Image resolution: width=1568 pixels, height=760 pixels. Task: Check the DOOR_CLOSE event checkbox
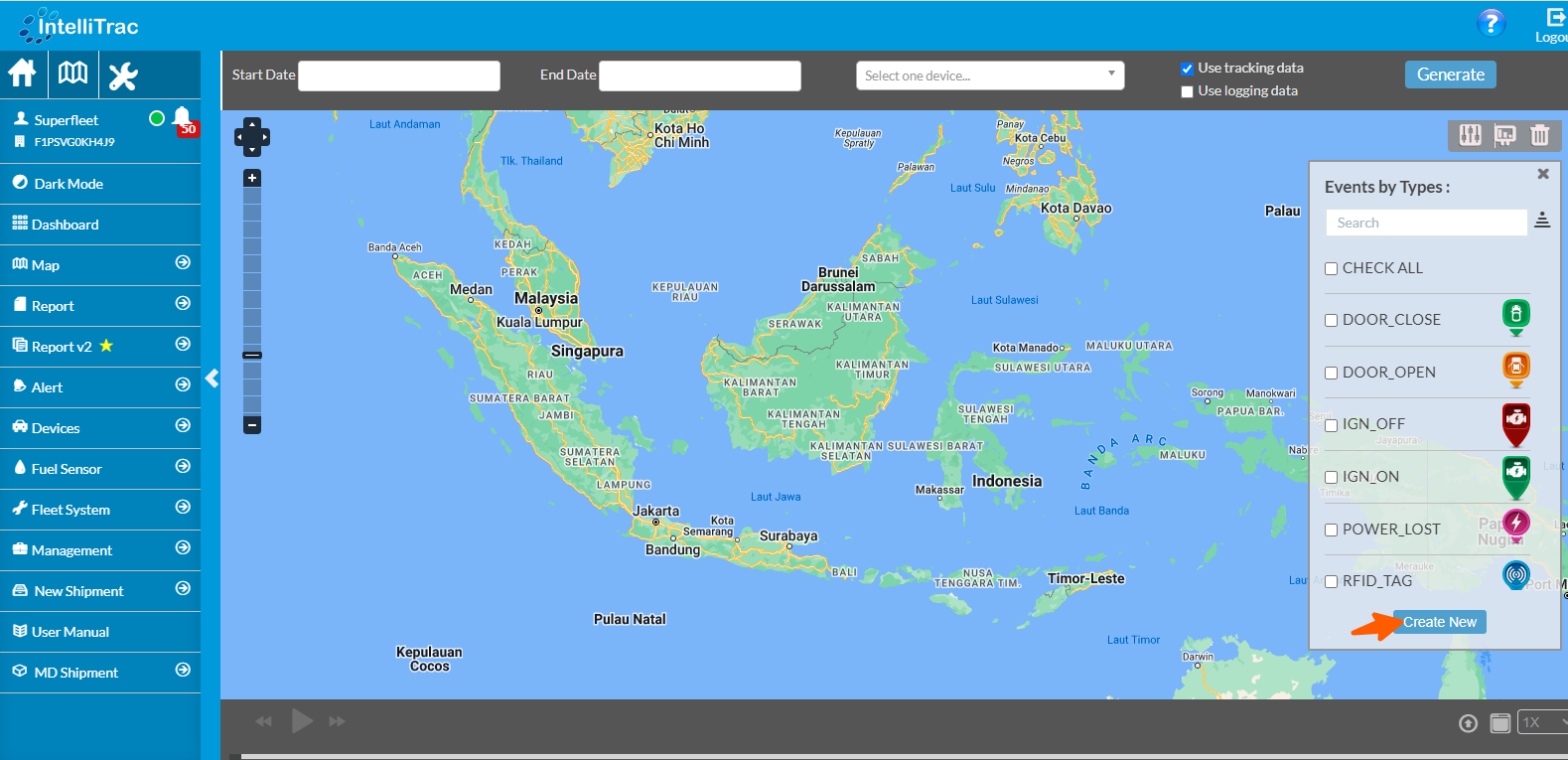tap(1332, 321)
